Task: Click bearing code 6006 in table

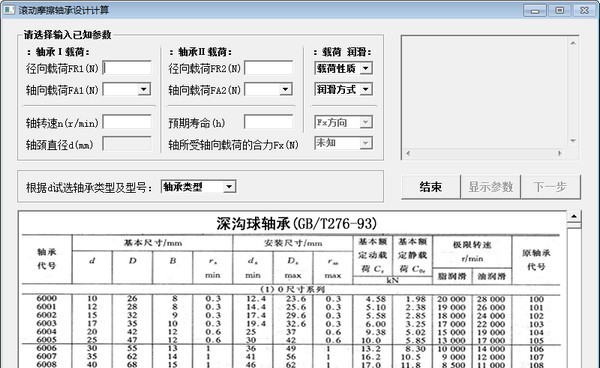Action: click(47, 348)
